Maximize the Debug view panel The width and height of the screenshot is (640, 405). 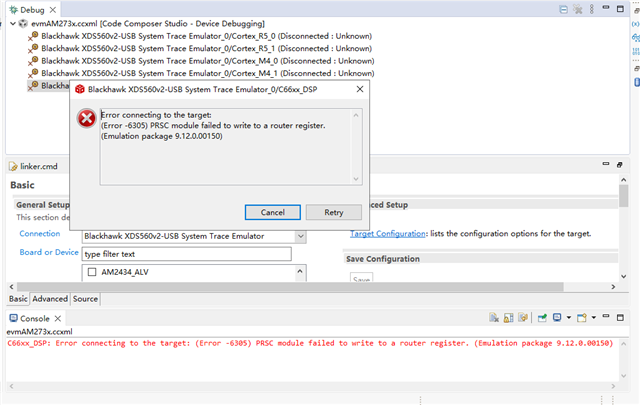coord(620,9)
